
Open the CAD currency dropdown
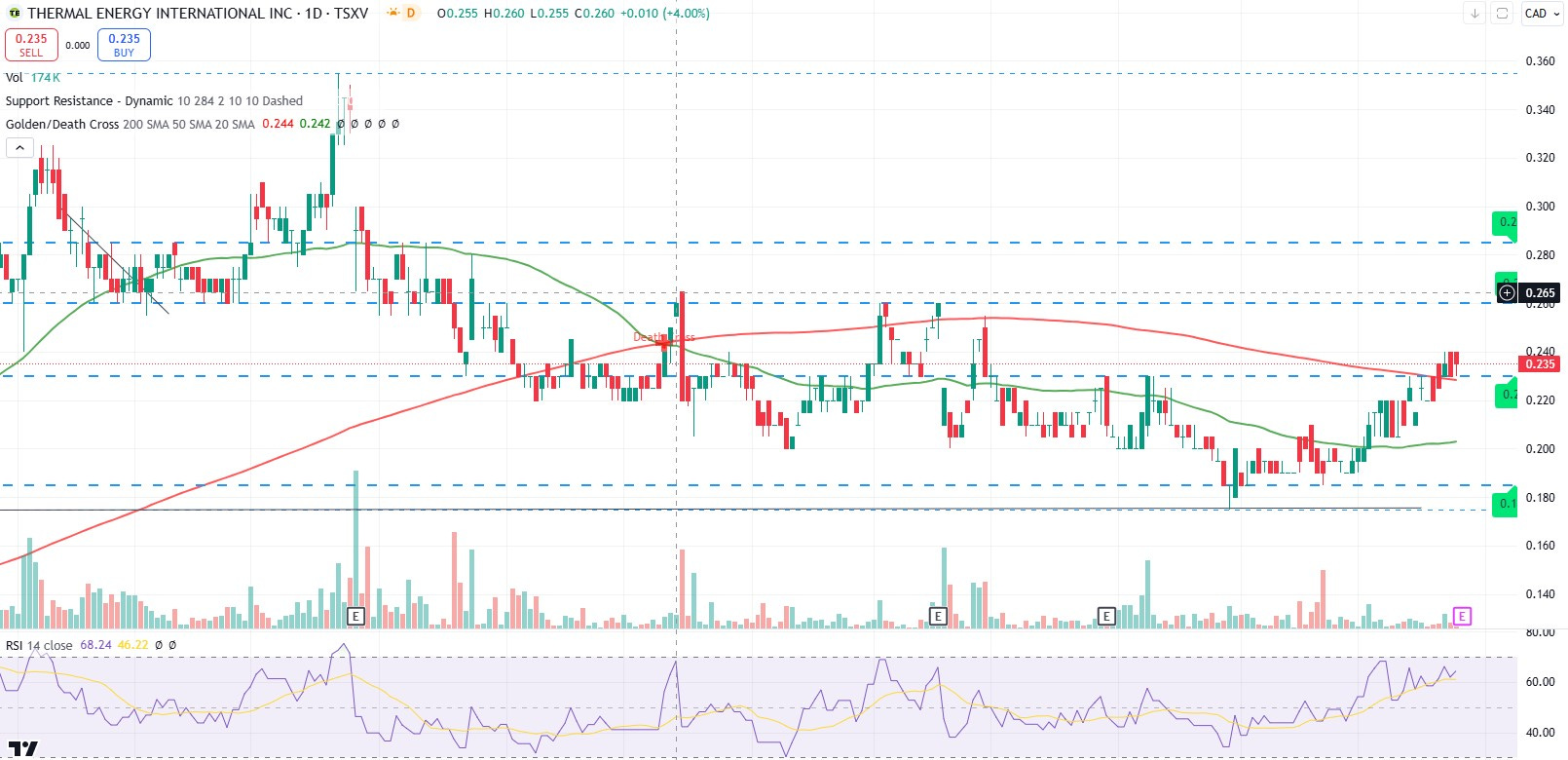click(x=1542, y=14)
